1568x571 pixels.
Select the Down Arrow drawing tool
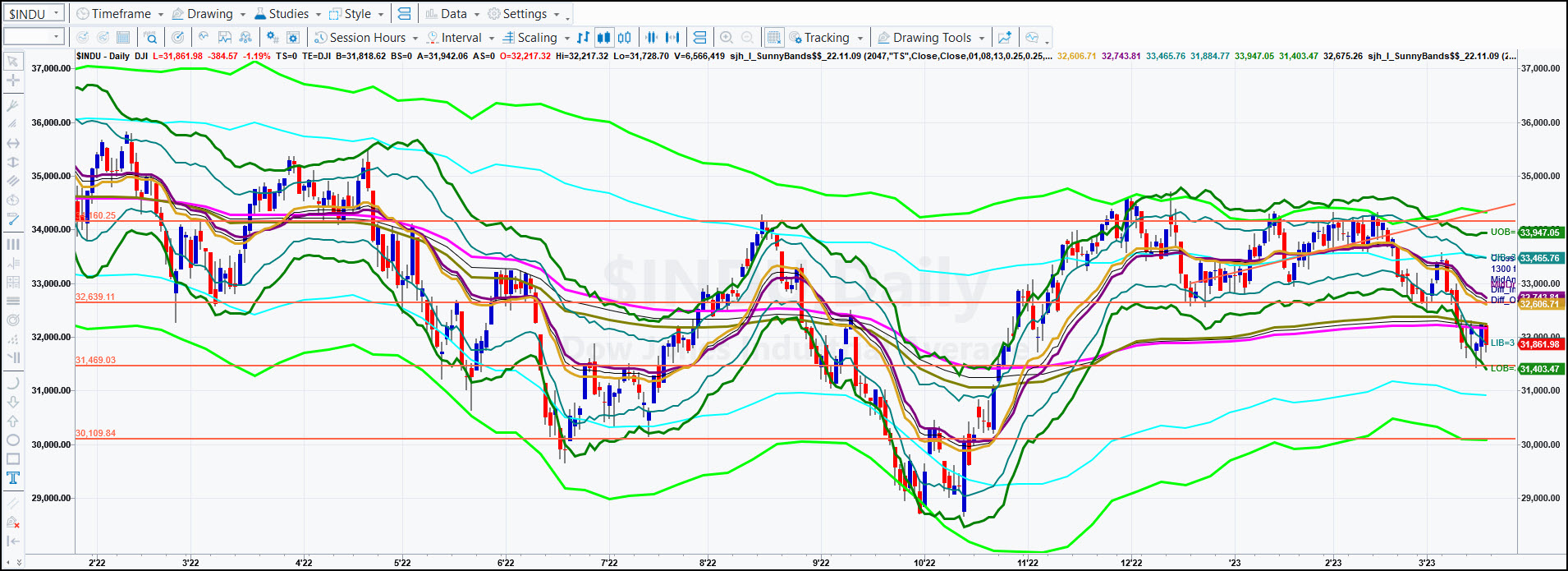13,402
